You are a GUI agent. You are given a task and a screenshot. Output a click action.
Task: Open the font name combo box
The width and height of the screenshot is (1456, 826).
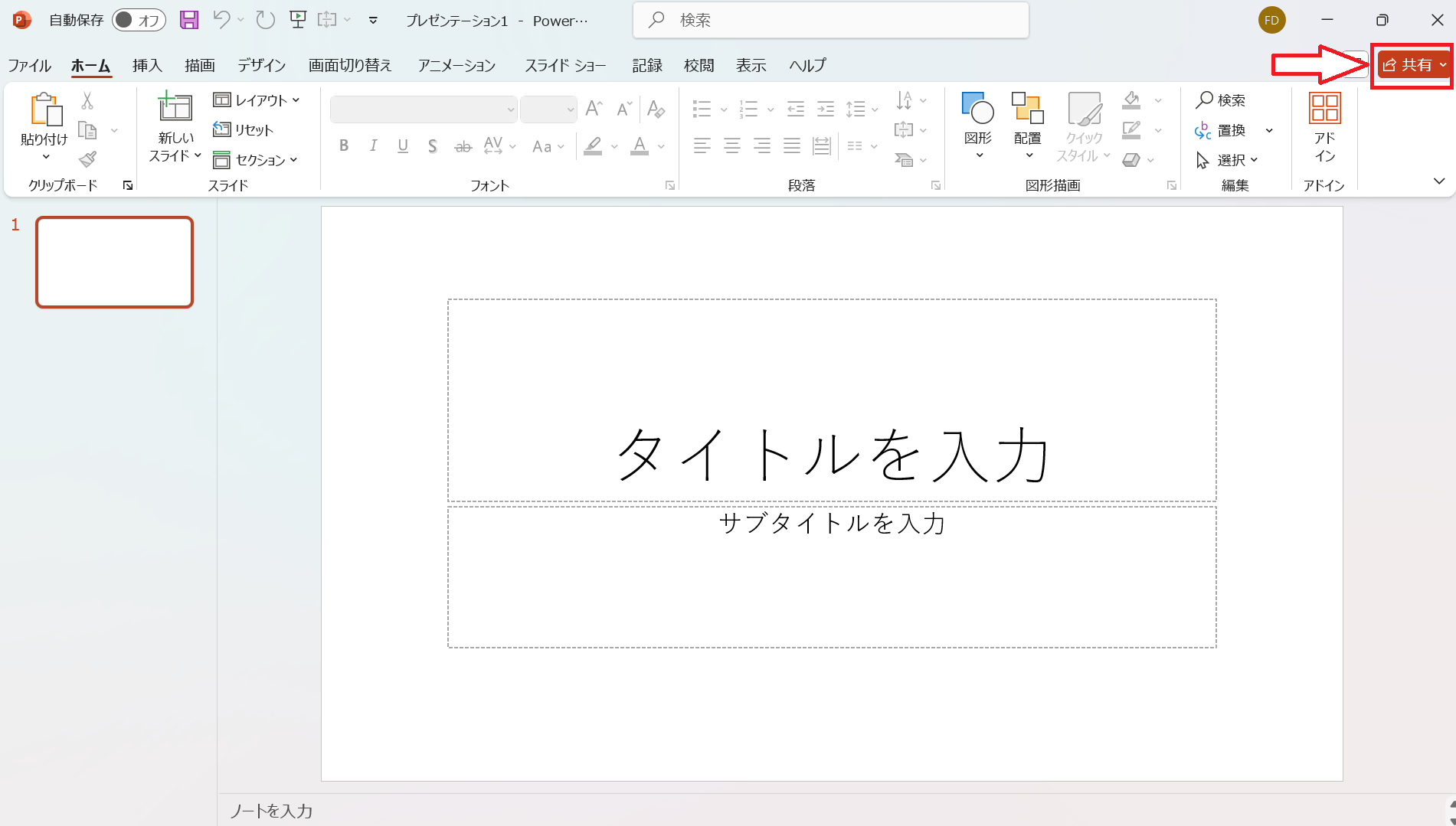[424, 109]
